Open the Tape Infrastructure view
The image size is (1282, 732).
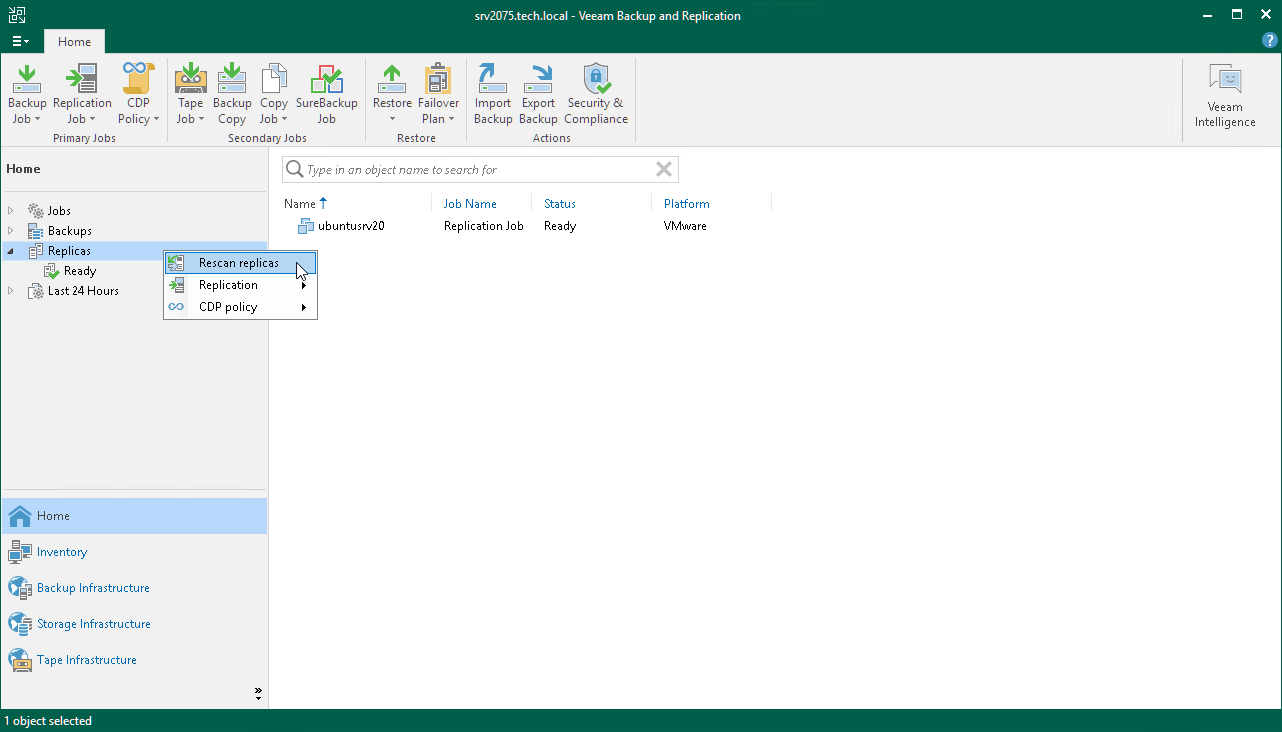134,660
